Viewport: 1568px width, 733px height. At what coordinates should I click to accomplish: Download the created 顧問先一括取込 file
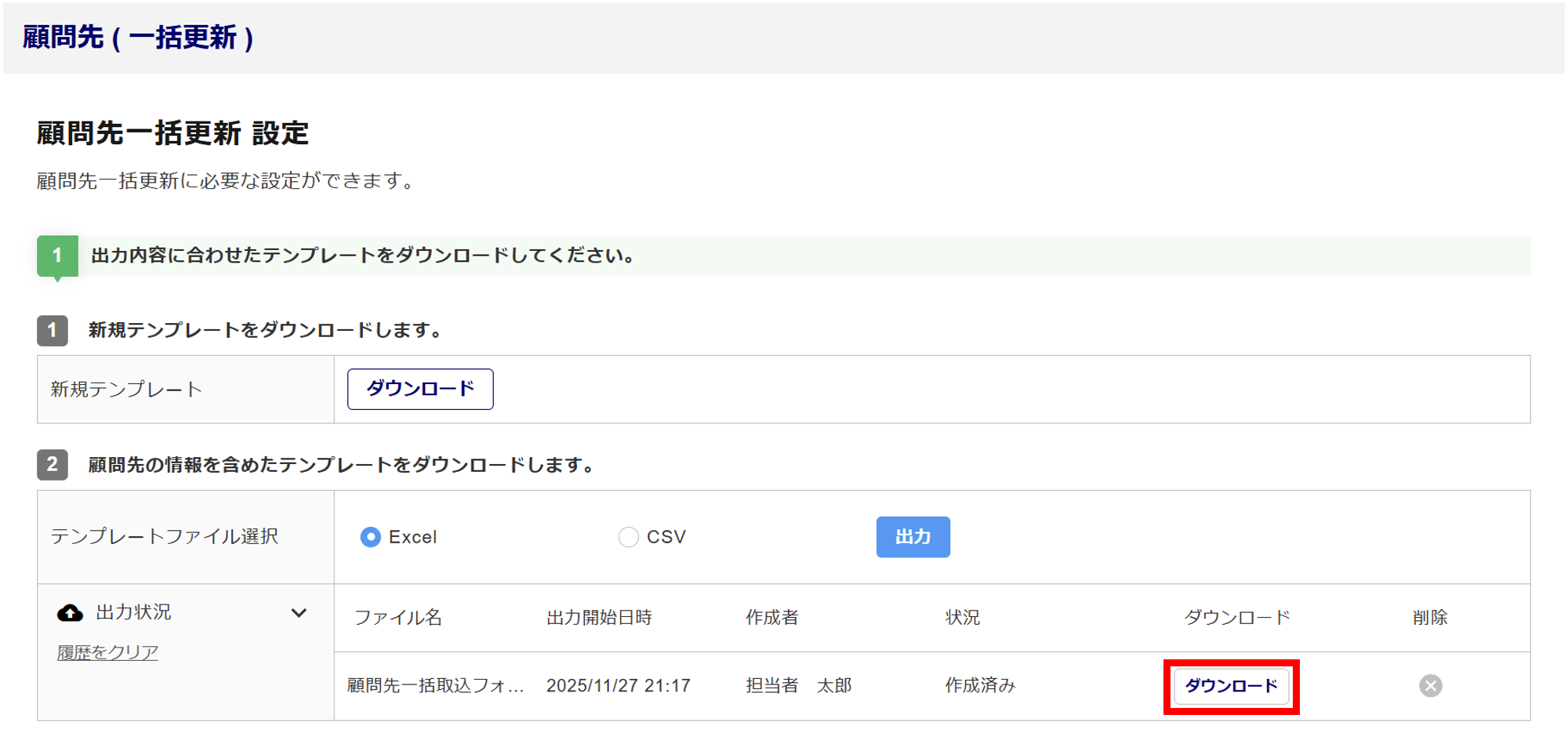(1231, 686)
